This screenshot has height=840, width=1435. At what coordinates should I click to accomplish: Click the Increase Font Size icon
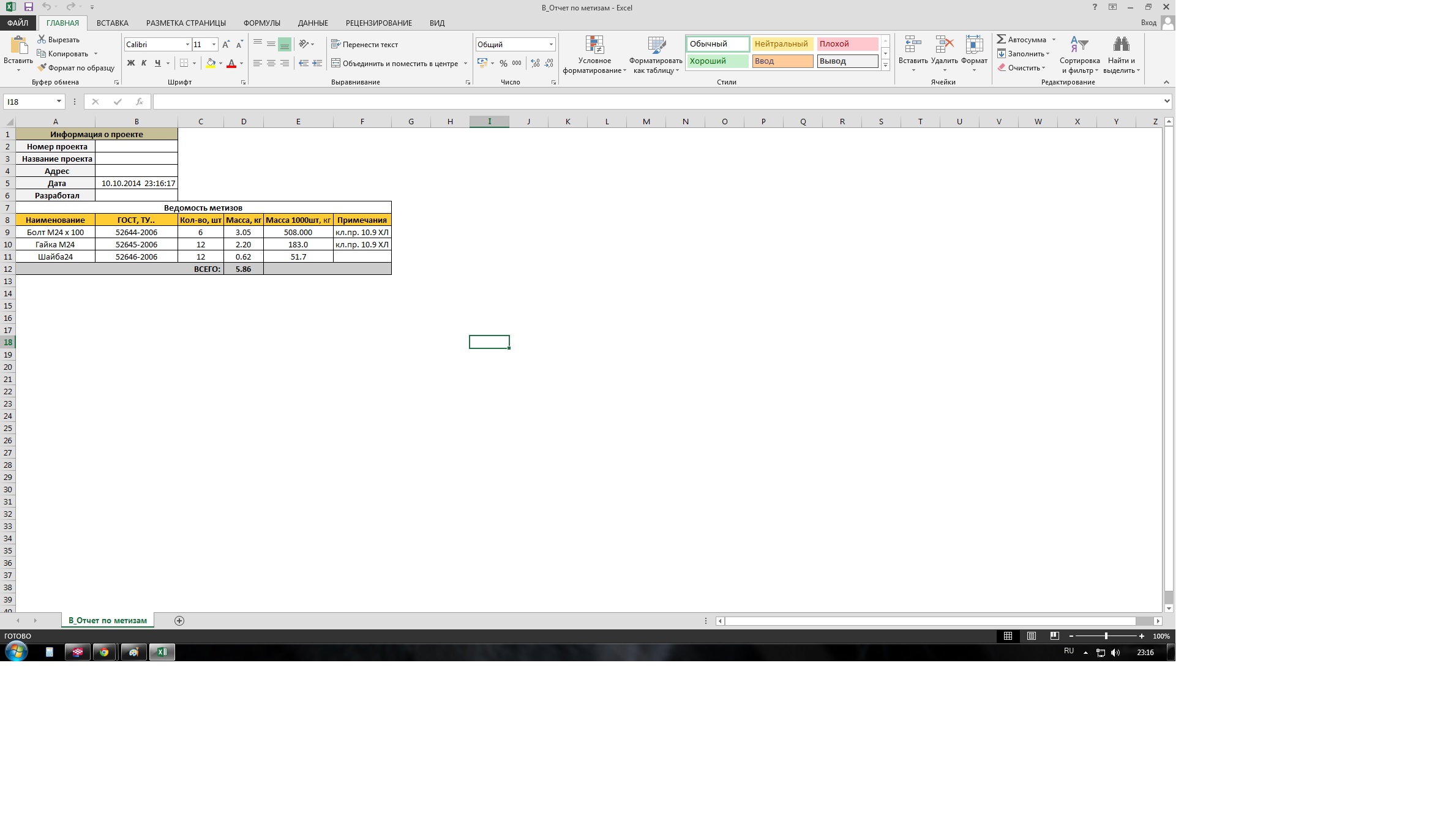point(226,45)
